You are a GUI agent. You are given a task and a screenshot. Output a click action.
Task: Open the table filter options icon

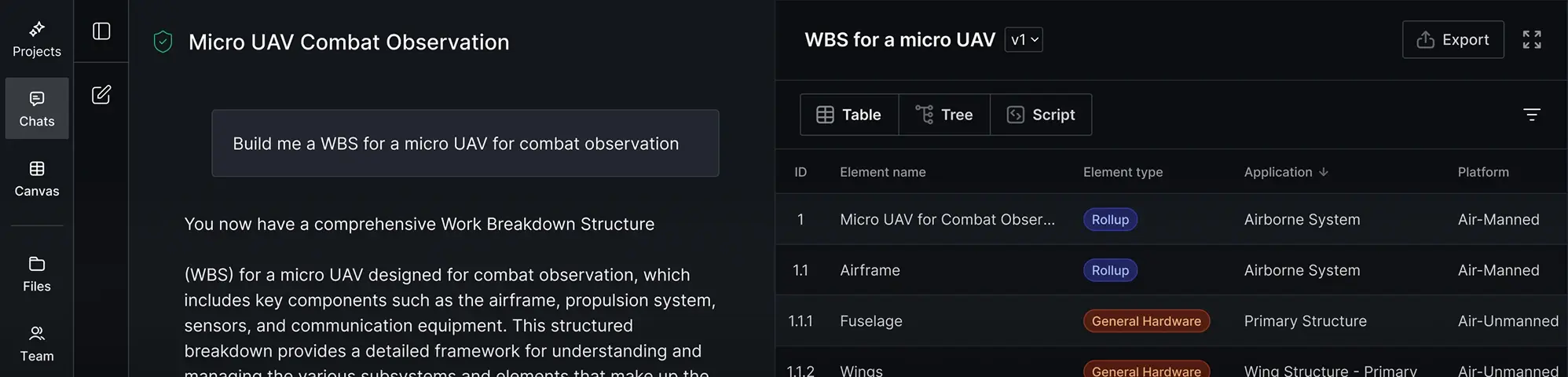tap(1531, 115)
